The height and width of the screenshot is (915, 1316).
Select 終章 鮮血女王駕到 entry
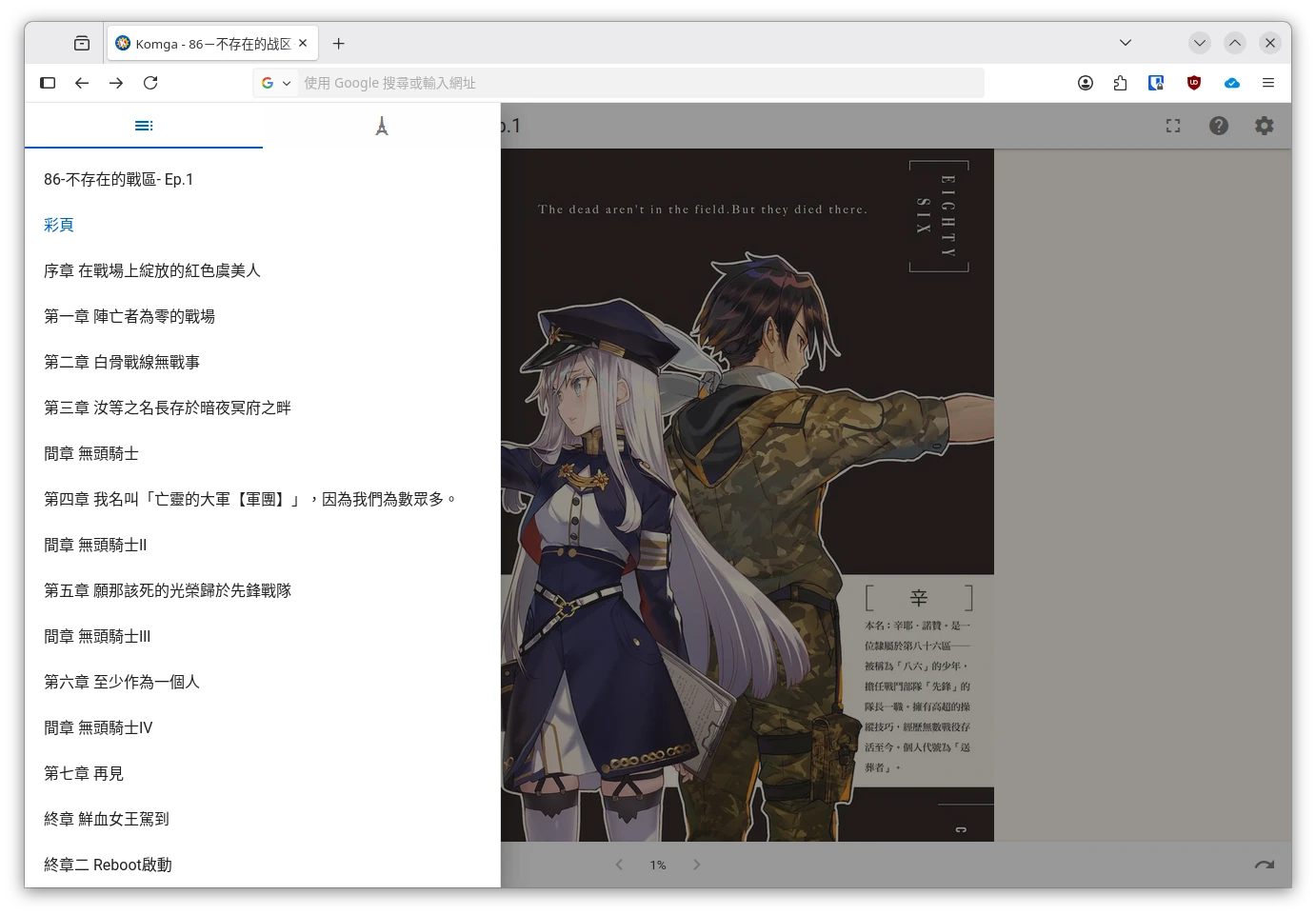(x=107, y=819)
